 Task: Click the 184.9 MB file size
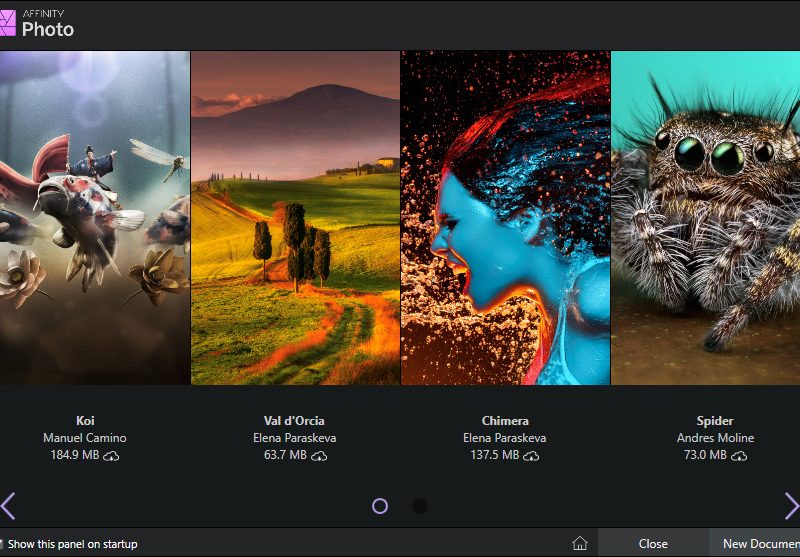pyautogui.click(x=75, y=454)
